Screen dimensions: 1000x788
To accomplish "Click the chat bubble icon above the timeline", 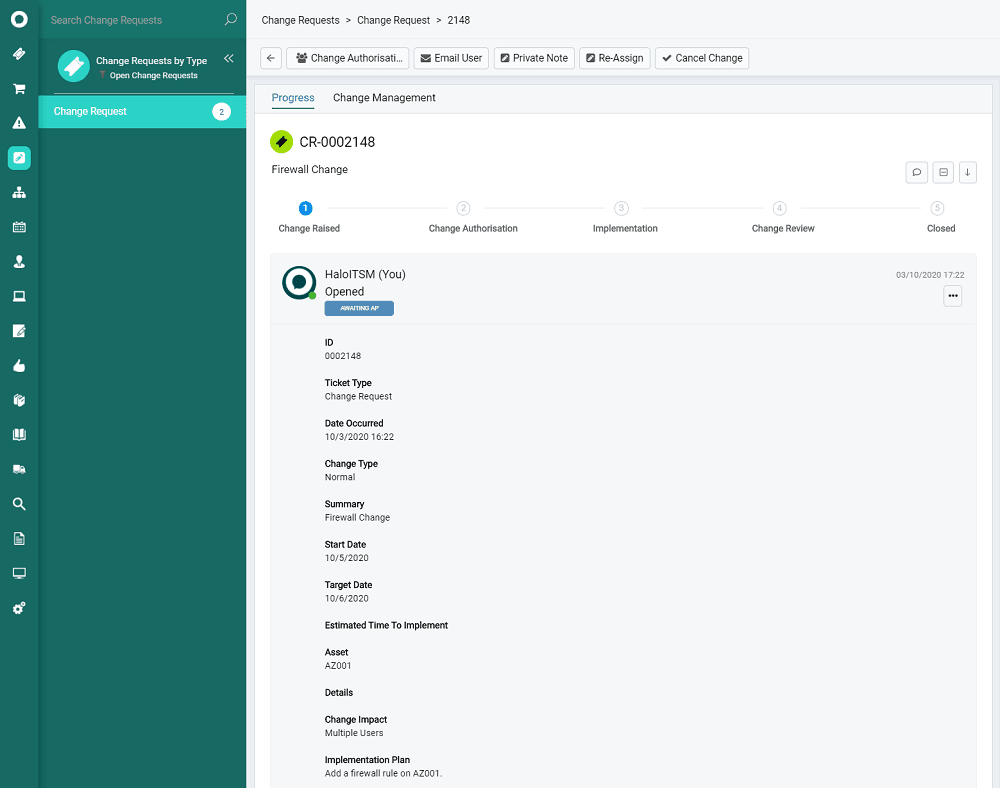I will pyautogui.click(x=917, y=172).
